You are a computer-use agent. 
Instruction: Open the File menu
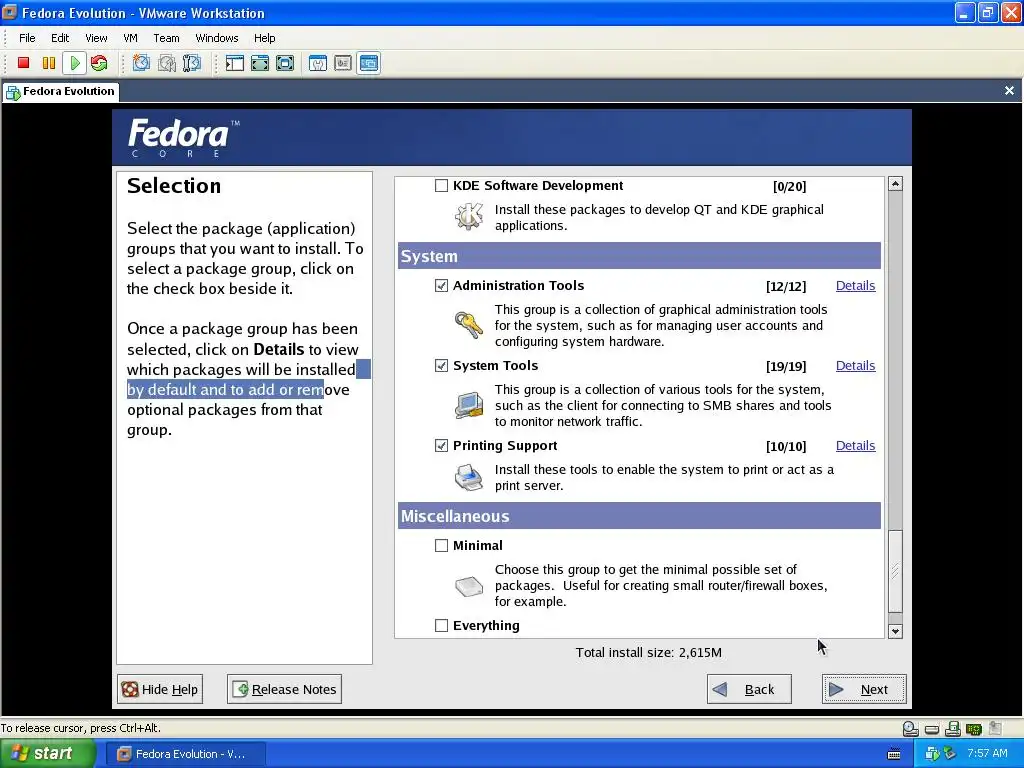click(x=27, y=38)
